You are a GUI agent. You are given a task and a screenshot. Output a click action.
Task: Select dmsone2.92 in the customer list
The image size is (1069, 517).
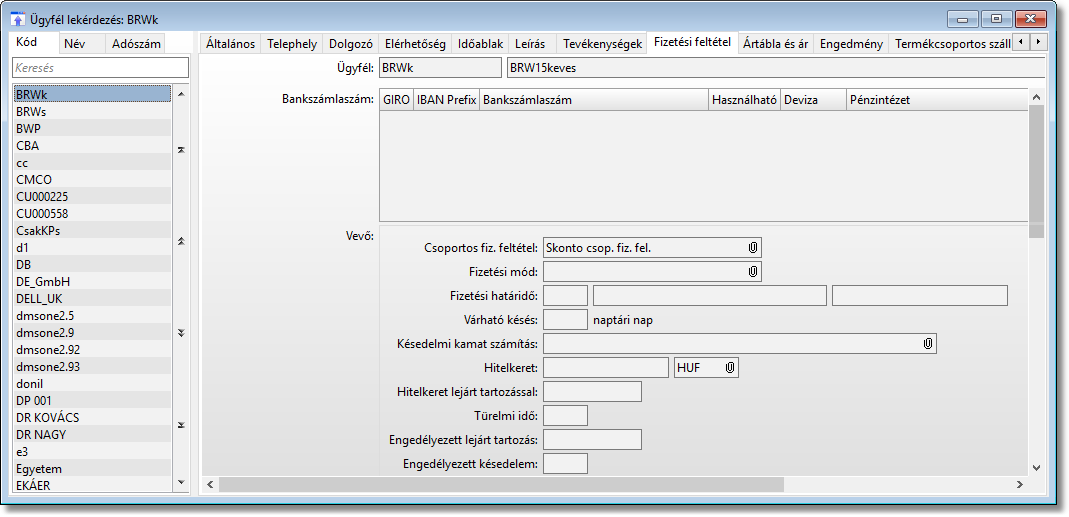pos(92,349)
